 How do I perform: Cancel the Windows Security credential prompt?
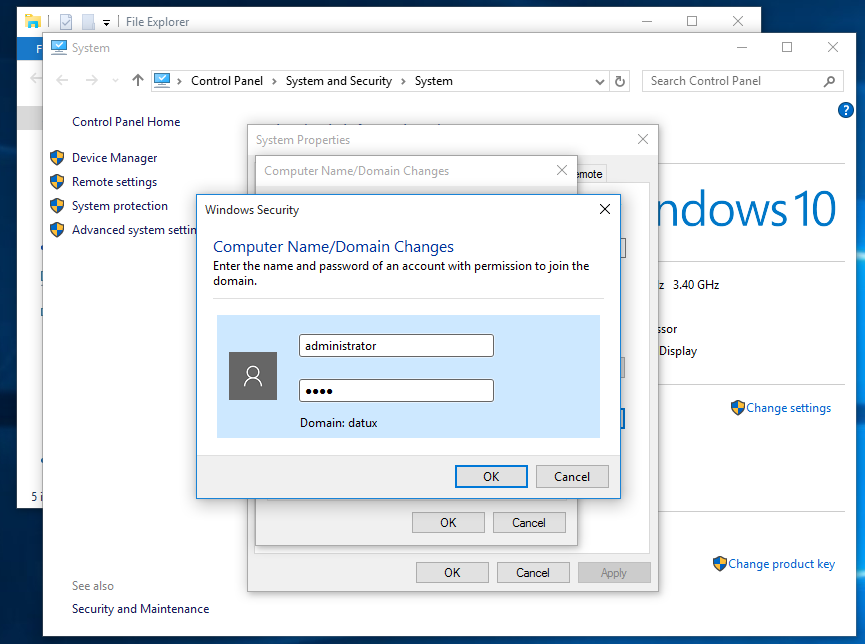click(572, 477)
